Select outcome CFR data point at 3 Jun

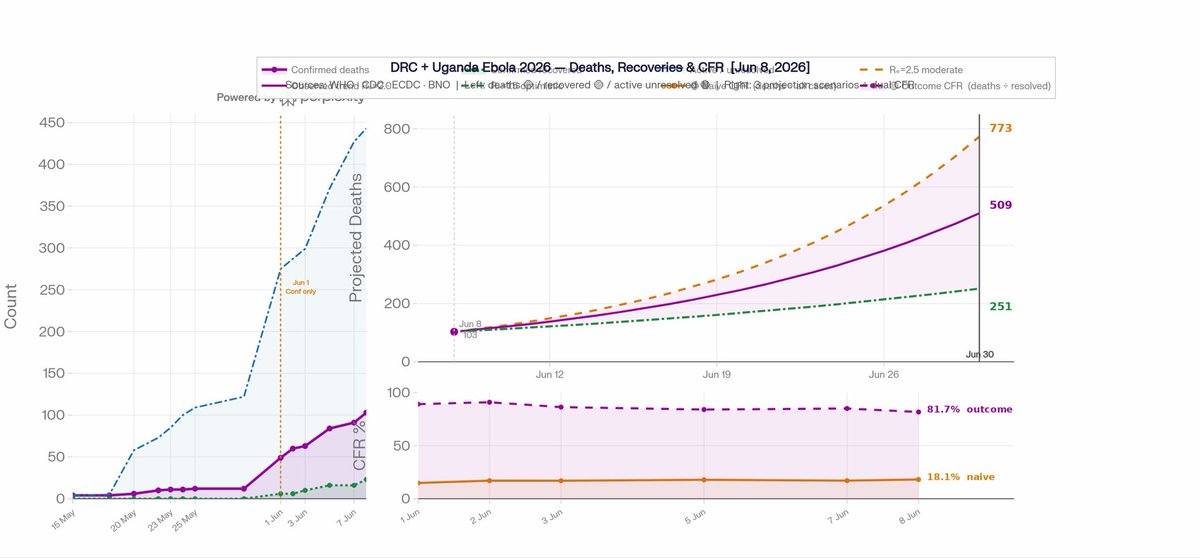(561, 407)
